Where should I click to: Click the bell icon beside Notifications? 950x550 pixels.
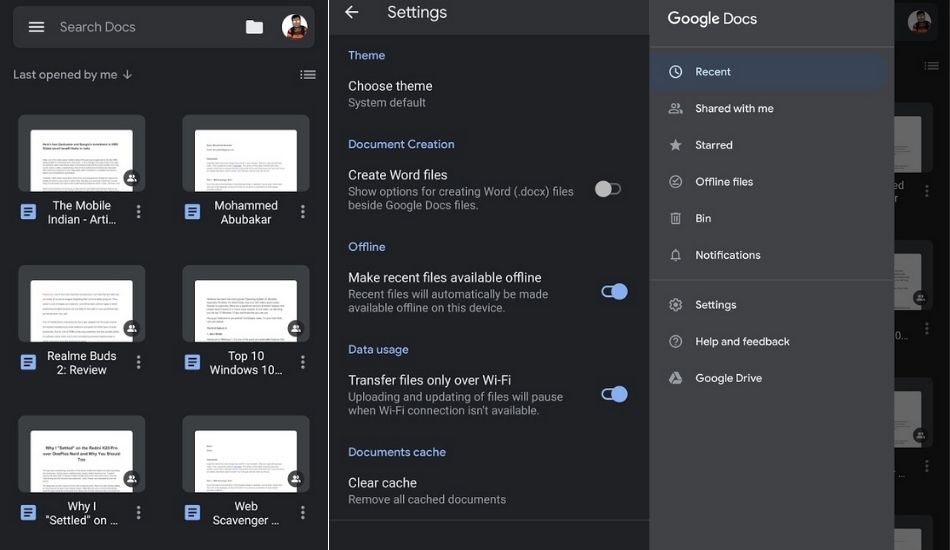[676, 255]
